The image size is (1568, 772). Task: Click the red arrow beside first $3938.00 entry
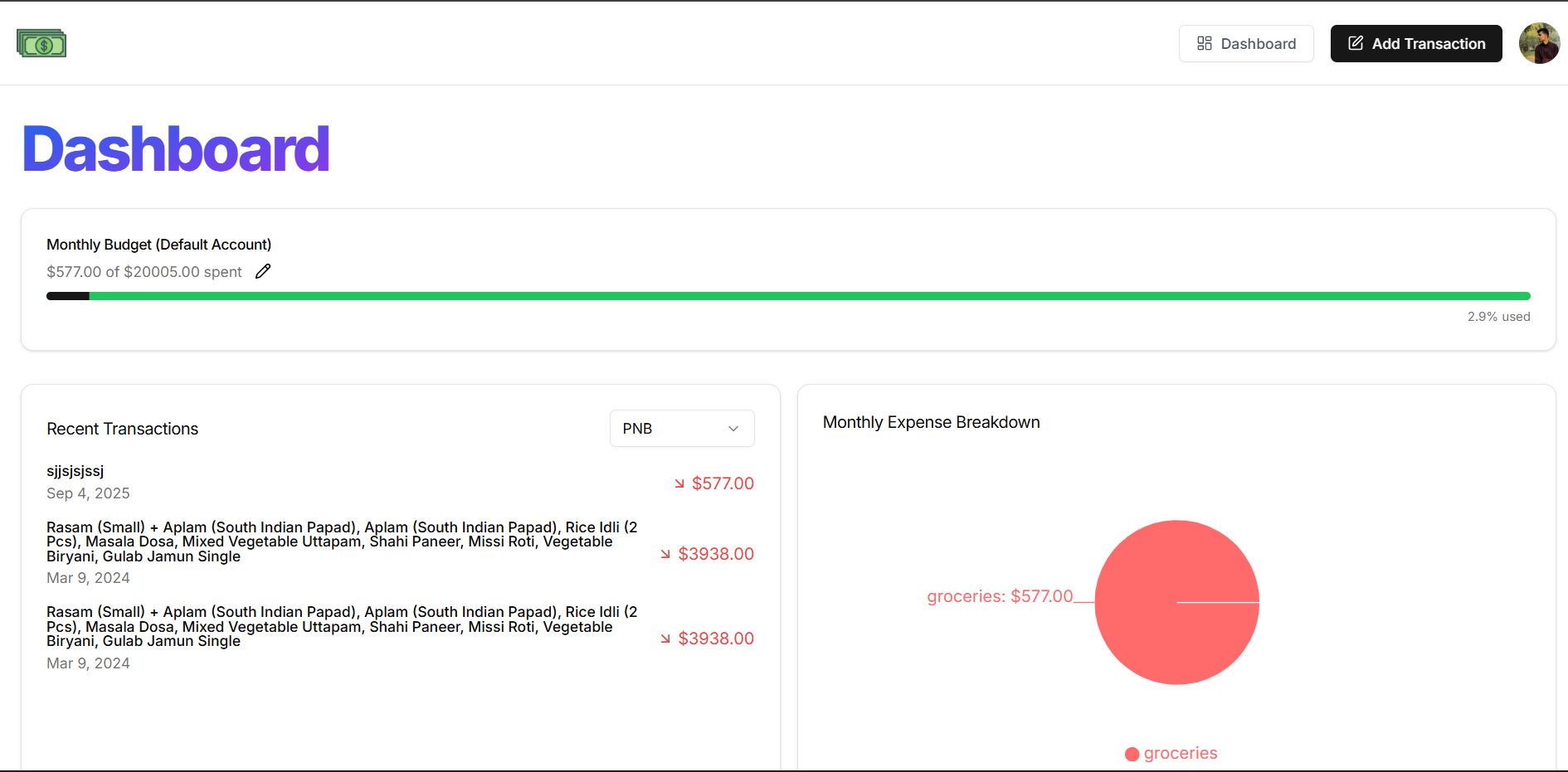pyautogui.click(x=665, y=553)
